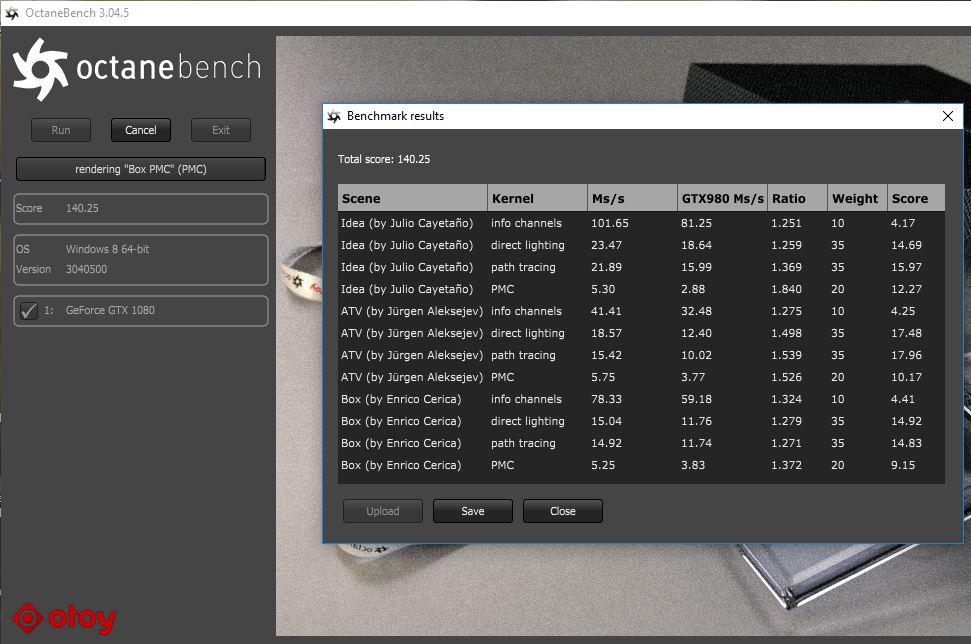Click the Windows 8 64-bit OS value
This screenshot has width=971, height=644.
(x=107, y=249)
